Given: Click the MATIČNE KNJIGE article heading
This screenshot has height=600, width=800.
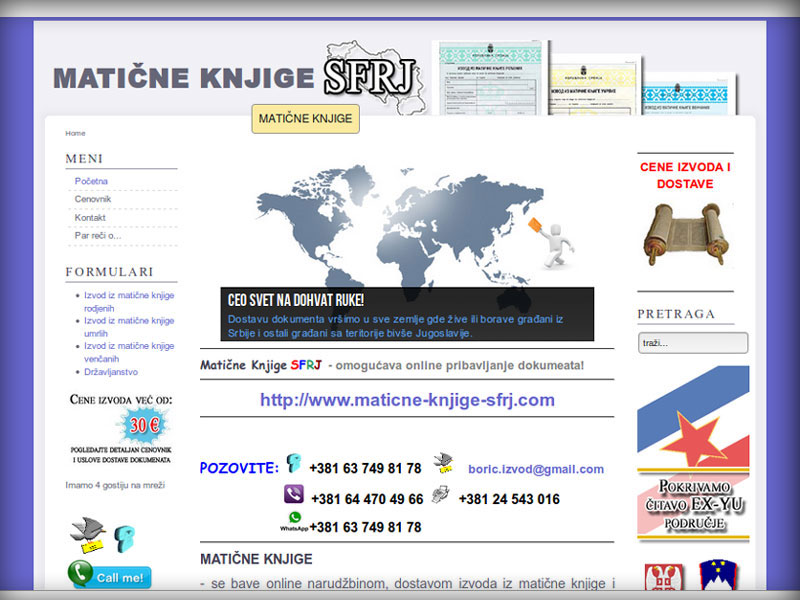Looking at the screenshot, I should coord(256,559).
